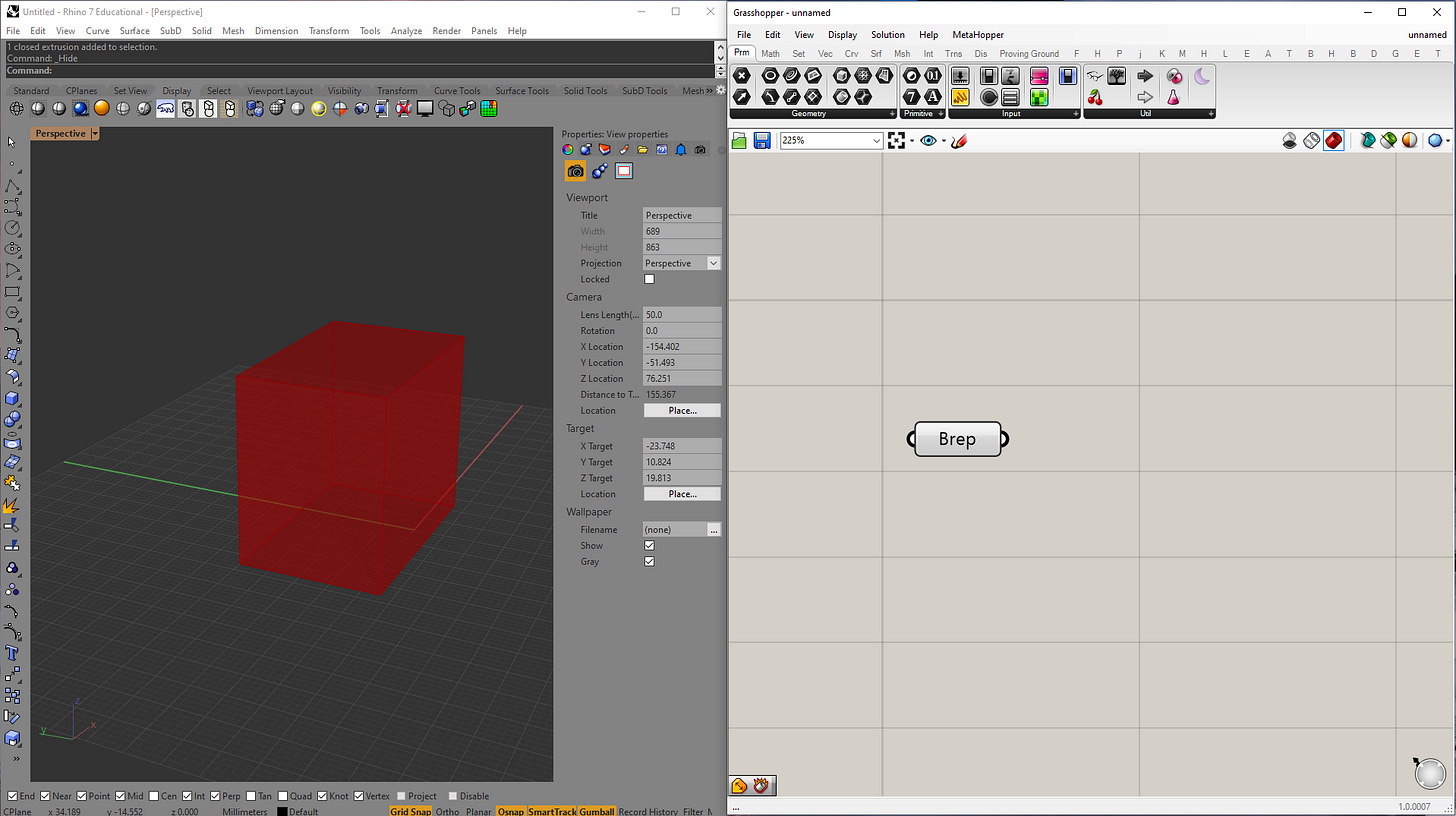Click the letter A text icon in Primitive panel
Screen dimensions: 1456x816
click(933, 97)
